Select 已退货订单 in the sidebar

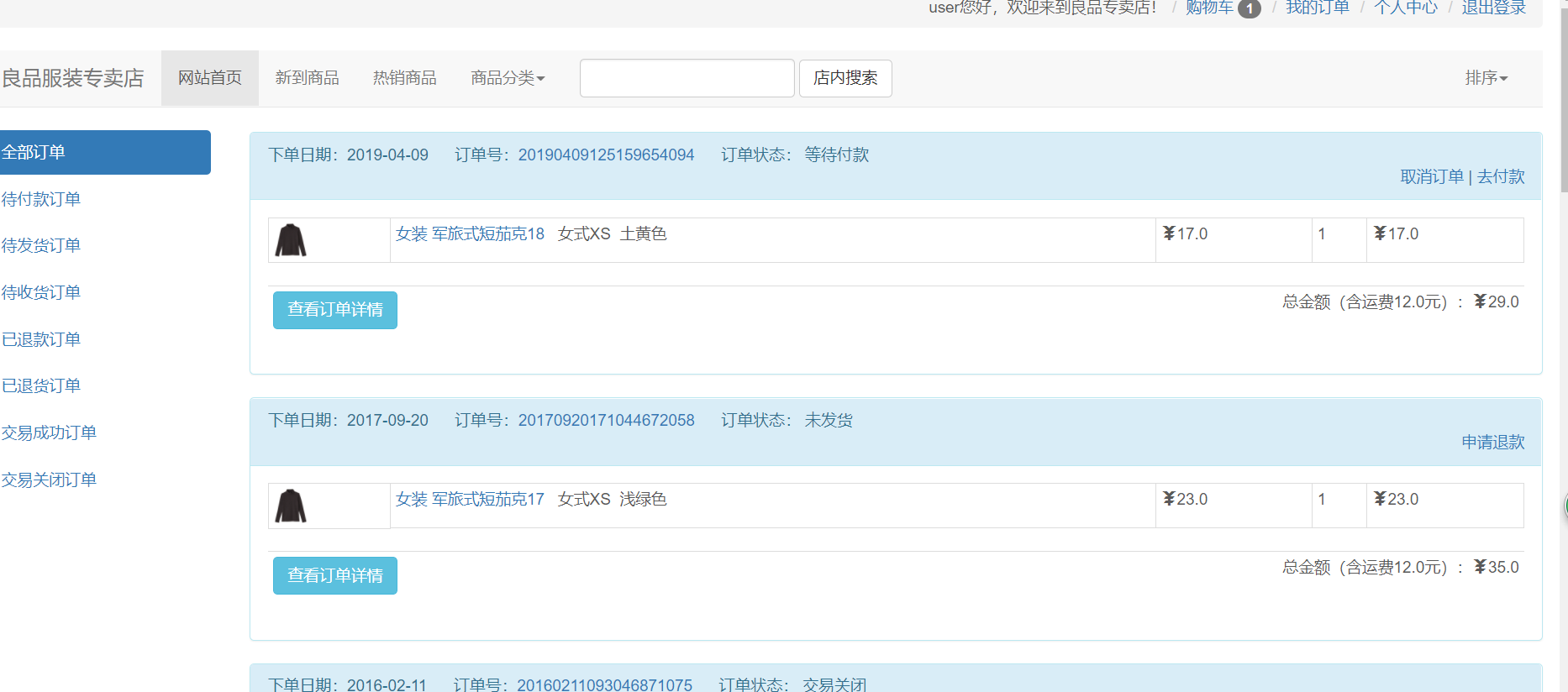pyautogui.click(x=41, y=385)
